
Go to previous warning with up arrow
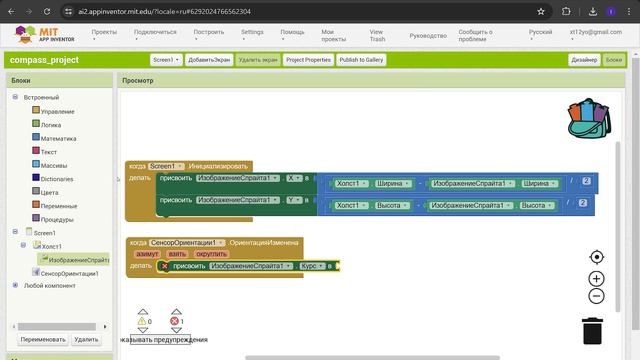point(142,312)
